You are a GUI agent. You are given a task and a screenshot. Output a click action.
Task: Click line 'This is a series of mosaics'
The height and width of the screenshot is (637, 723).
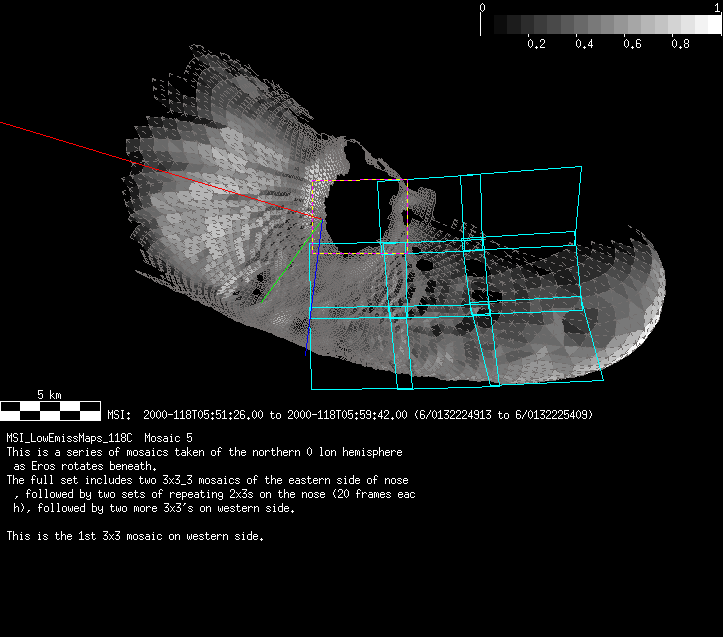(x=205, y=452)
